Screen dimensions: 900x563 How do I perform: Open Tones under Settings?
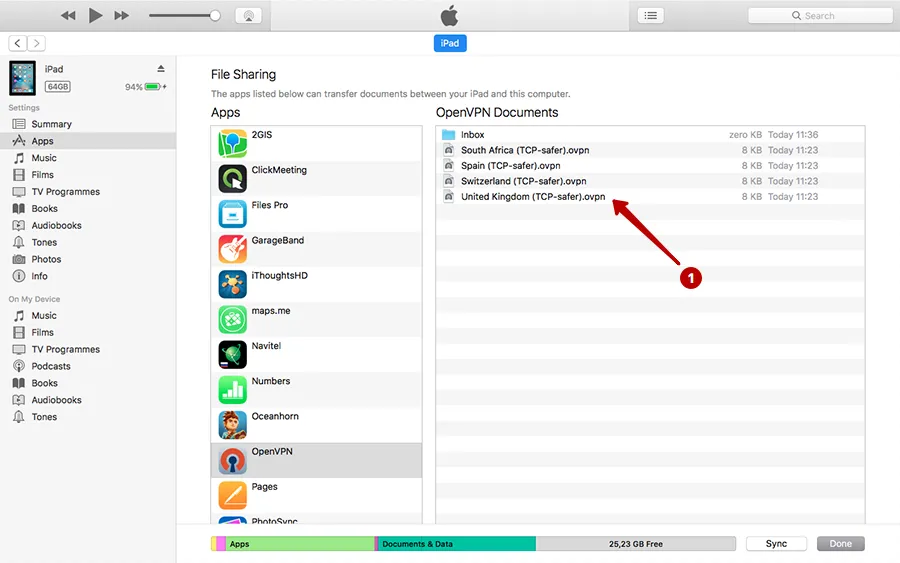(x=88, y=242)
